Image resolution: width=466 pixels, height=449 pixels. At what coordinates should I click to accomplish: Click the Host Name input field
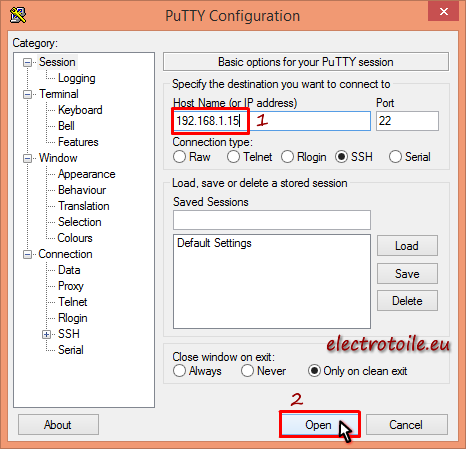272,121
